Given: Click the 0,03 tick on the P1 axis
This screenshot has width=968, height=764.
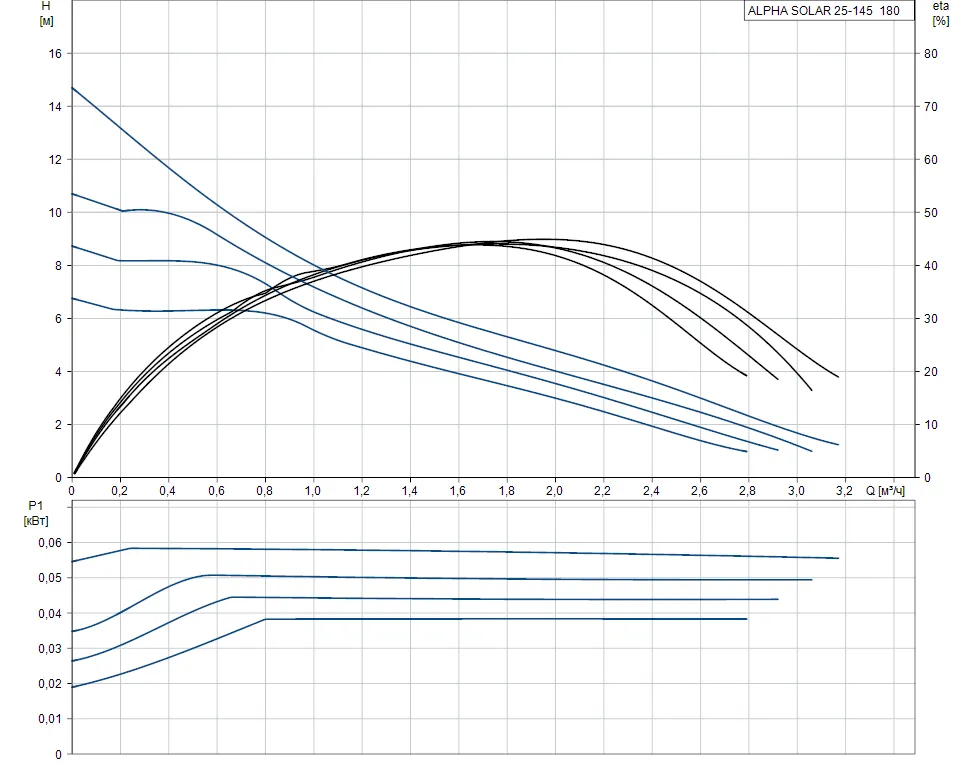Looking at the screenshot, I should pyautogui.click(x=50, y=649).
